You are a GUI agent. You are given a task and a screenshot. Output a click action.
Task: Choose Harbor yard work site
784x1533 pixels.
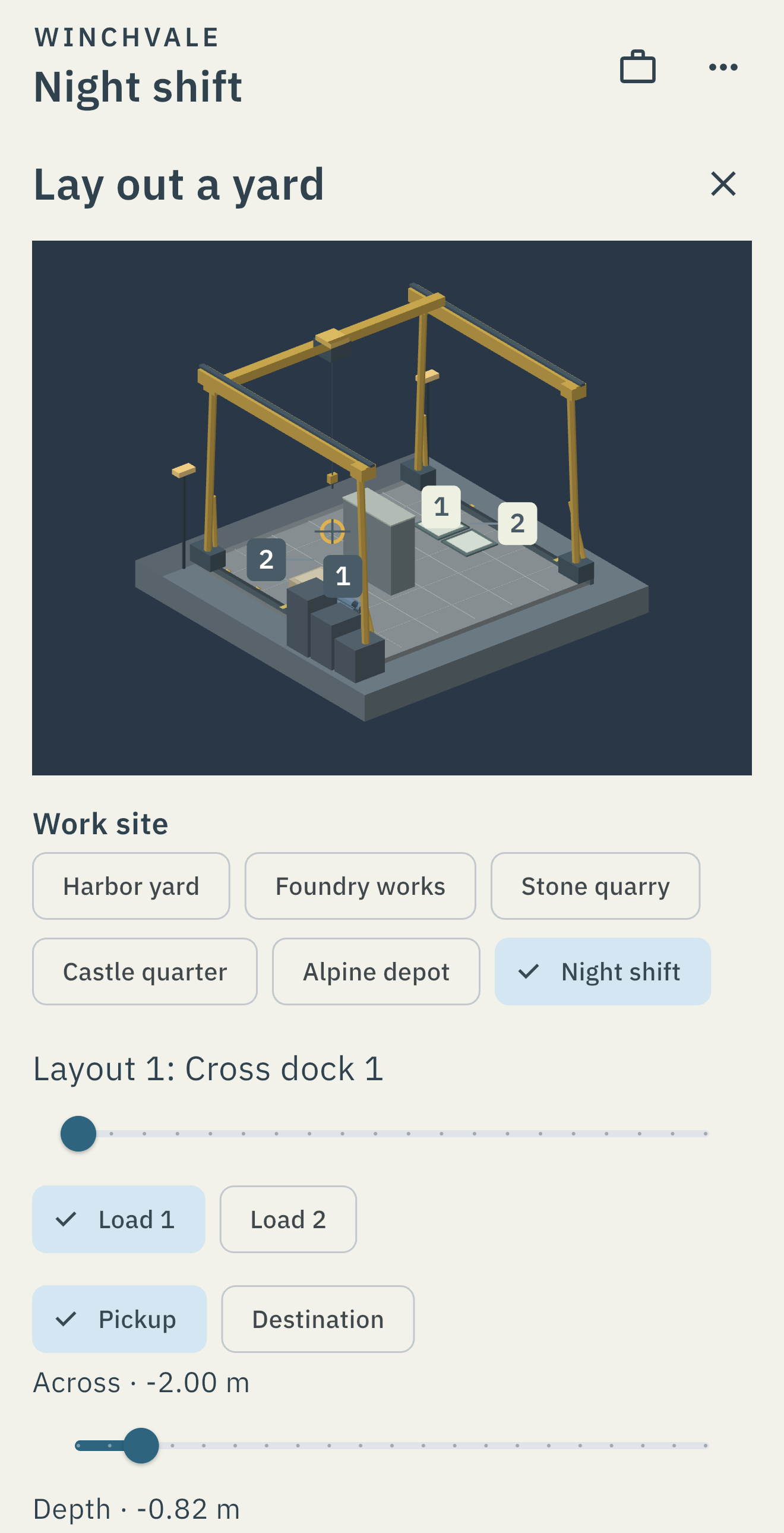point(131,886)
